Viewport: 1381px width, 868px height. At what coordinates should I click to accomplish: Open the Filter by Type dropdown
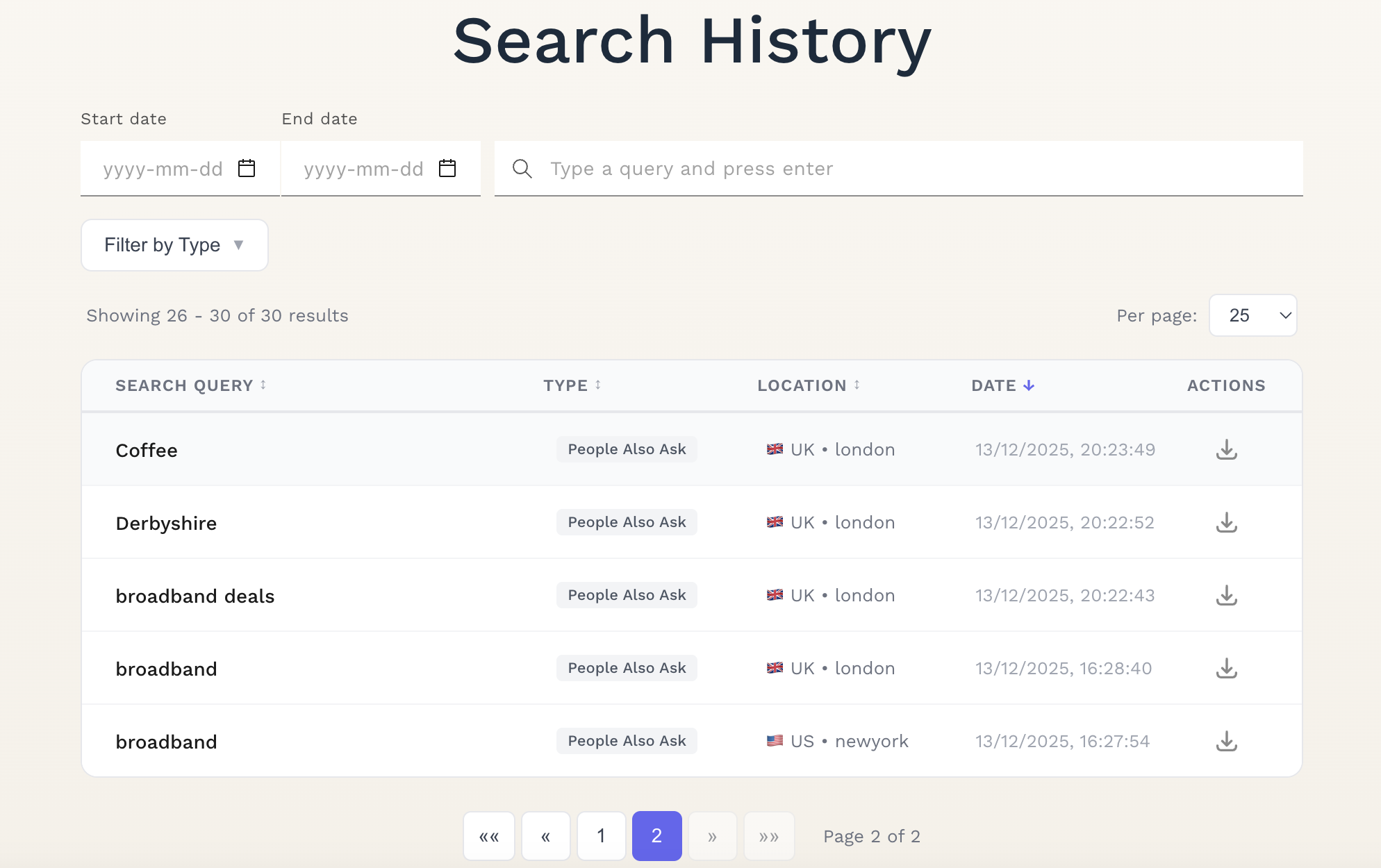point(174,244)
